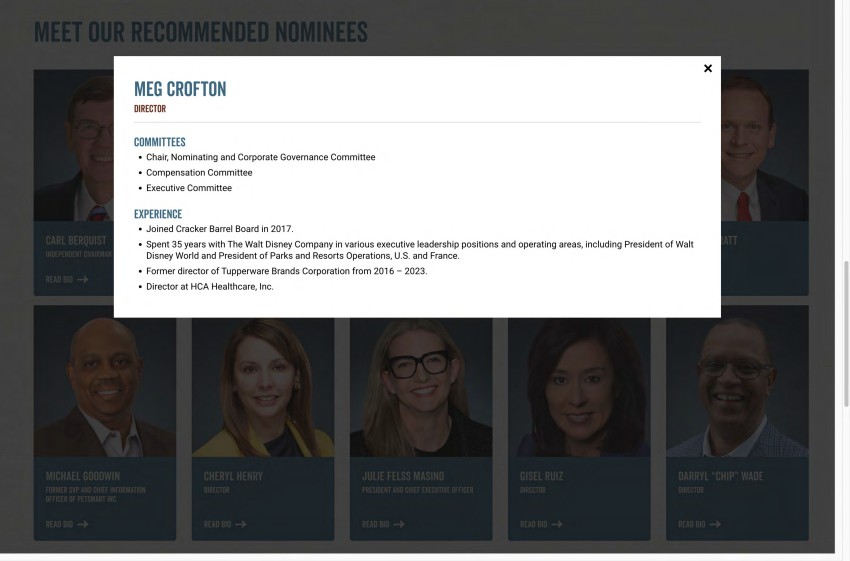Screen dimensions: 850x561
Task: Click arrow icon beside Darryl Wade's Read Bio
Action: click(715, 524)
